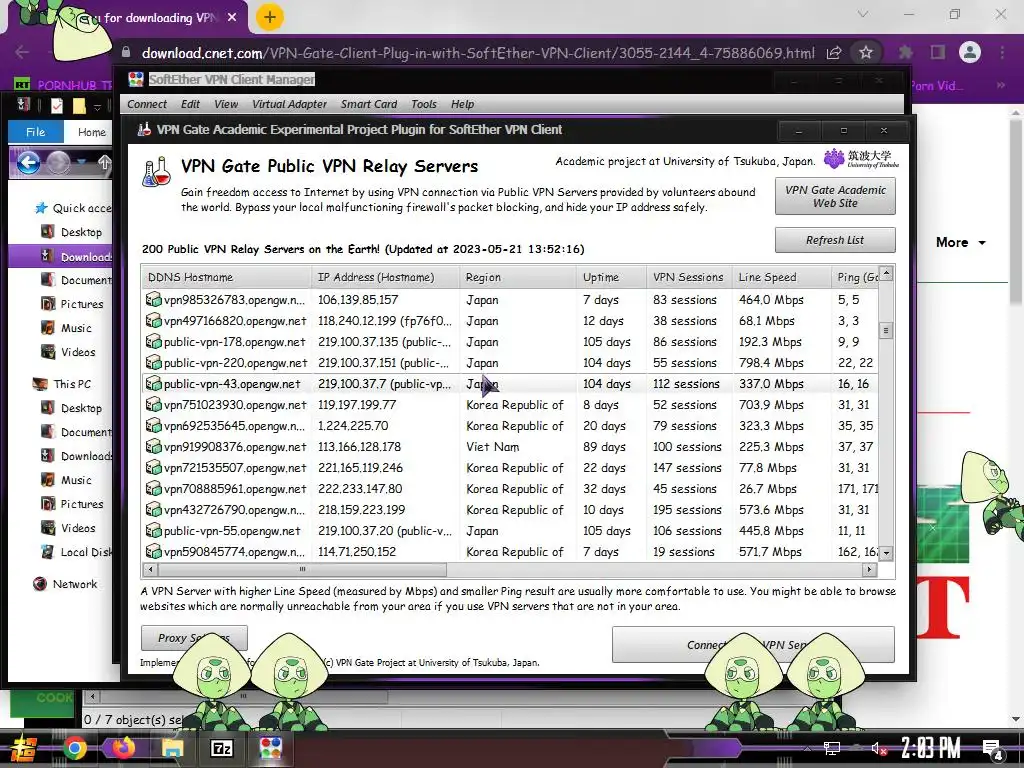1024x768 pixels.
Task: Click the muted volume tray icon
Action: click(x=879, y=749)
